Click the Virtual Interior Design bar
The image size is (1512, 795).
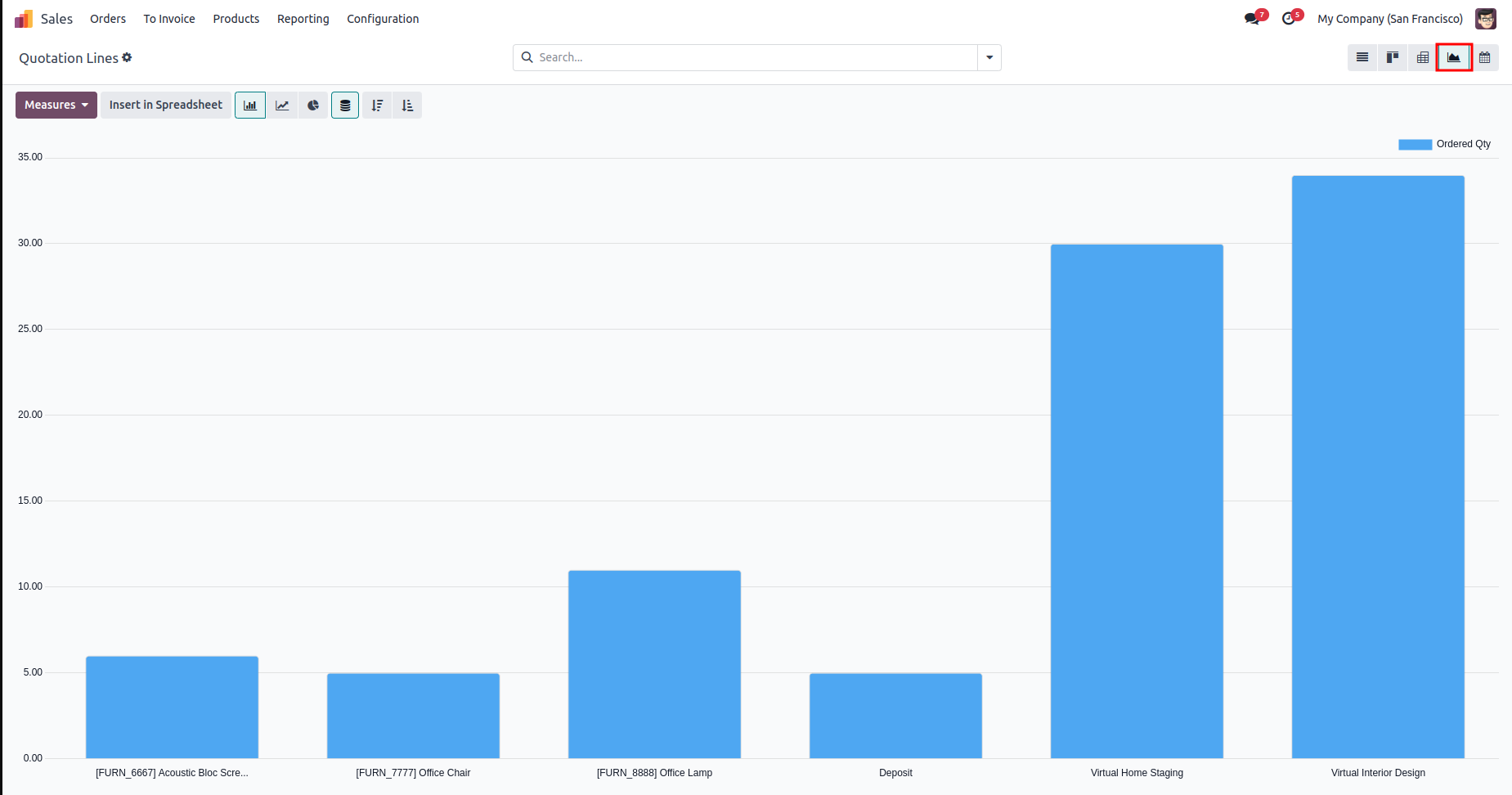1378,467
